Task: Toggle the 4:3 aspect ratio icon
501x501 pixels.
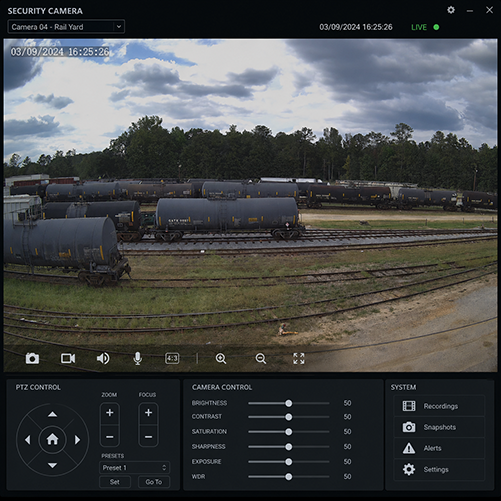Action: (x=172, y=359)
